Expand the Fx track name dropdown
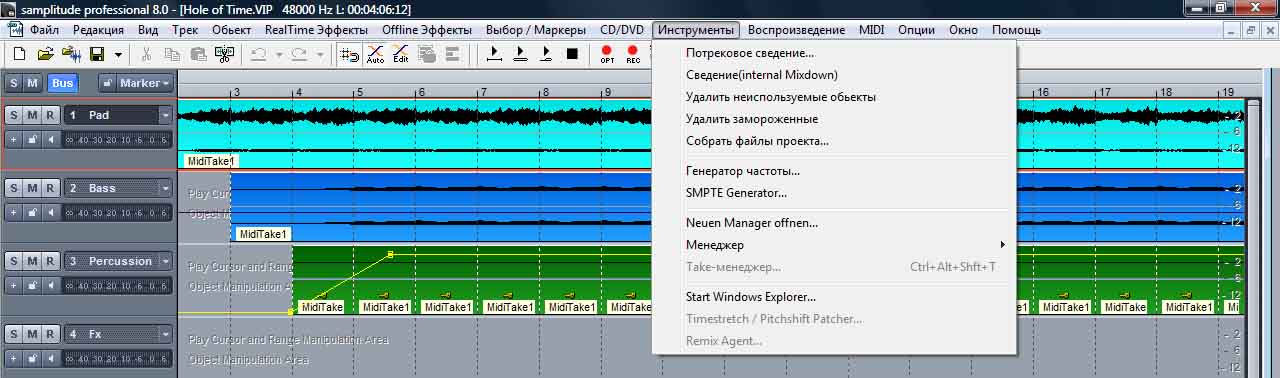 [x=165, y=334]
